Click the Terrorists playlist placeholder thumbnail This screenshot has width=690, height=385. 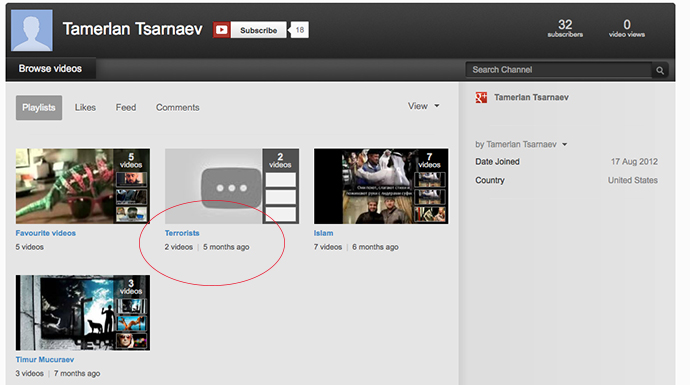click(232, 186)
